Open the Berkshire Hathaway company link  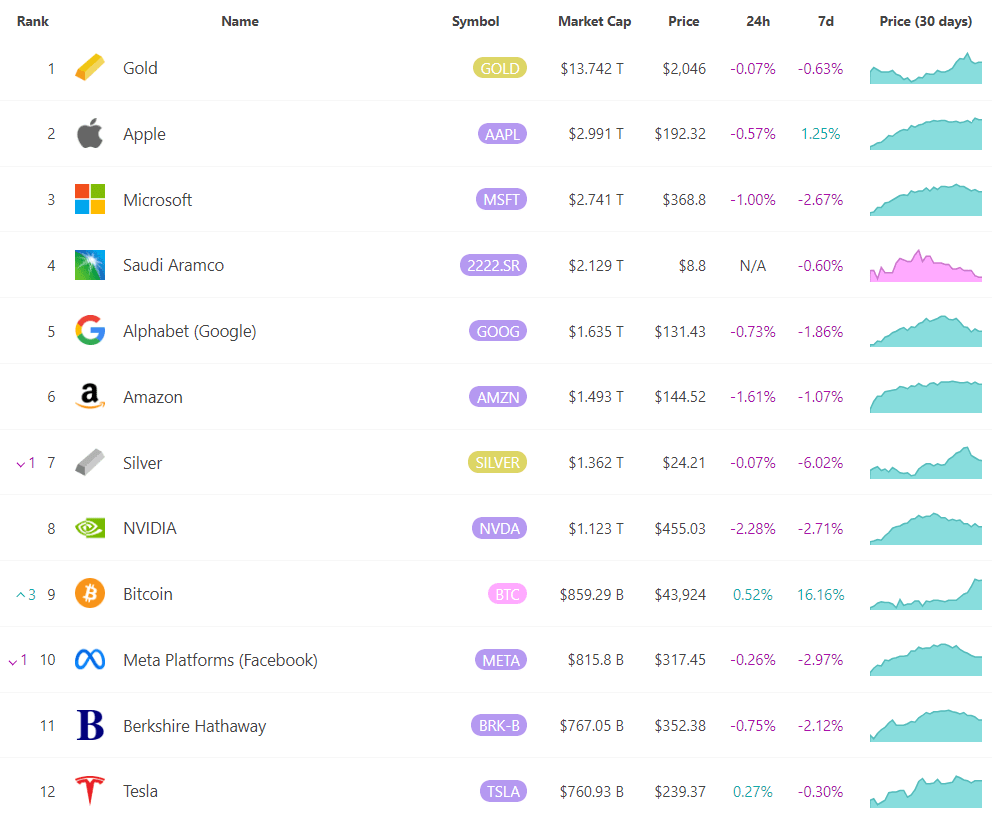click(x=197, y=725)
